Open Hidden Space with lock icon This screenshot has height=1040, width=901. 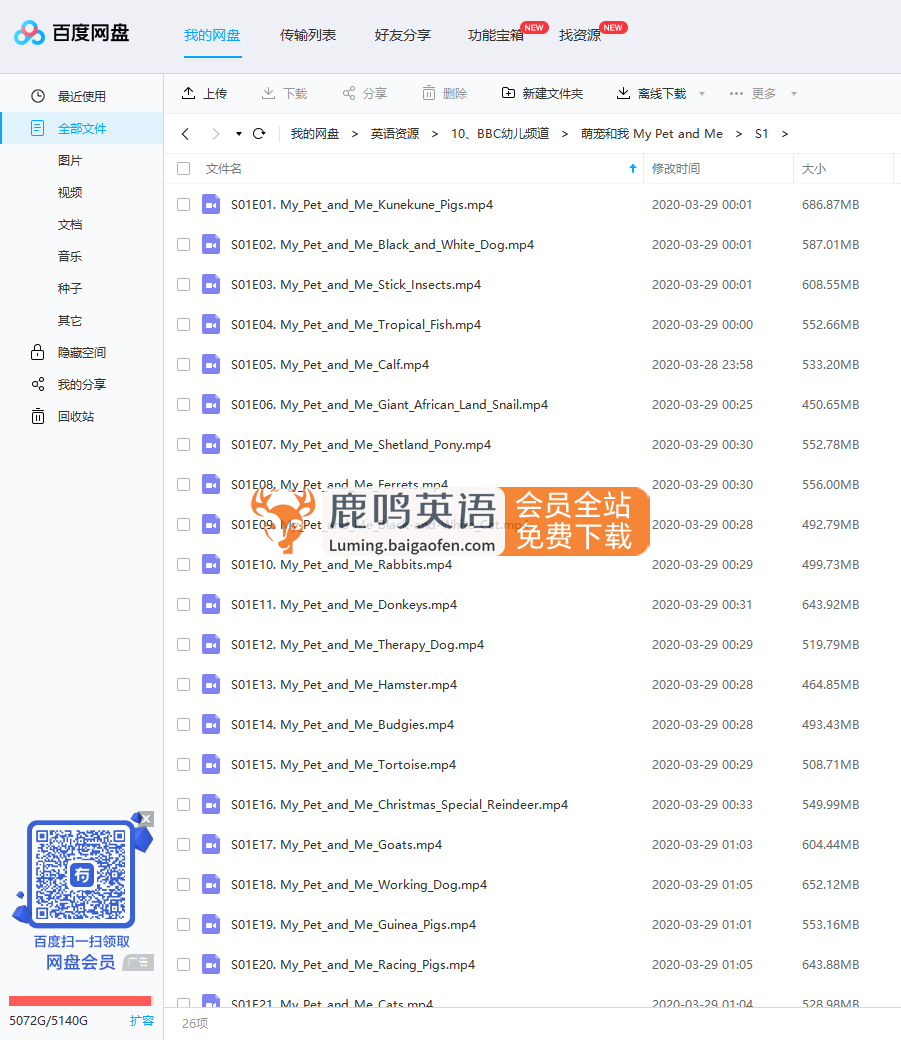point(81,352)
